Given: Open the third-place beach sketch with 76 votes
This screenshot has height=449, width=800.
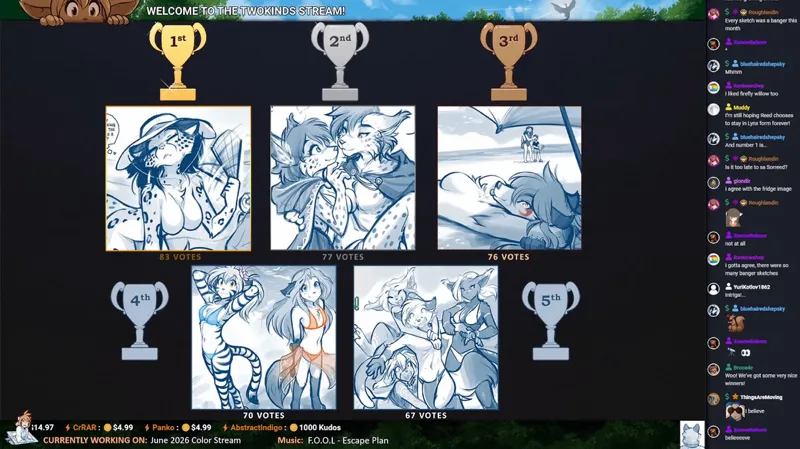Looking at the screenshot, I should coord(509,178).
